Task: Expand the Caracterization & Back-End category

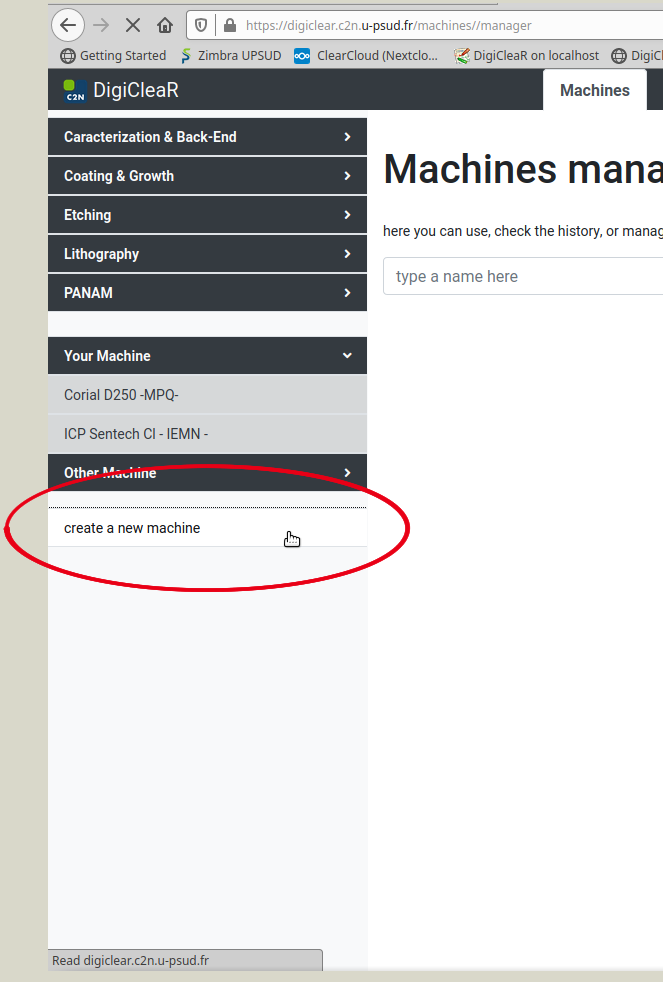Action: (207, 137)
